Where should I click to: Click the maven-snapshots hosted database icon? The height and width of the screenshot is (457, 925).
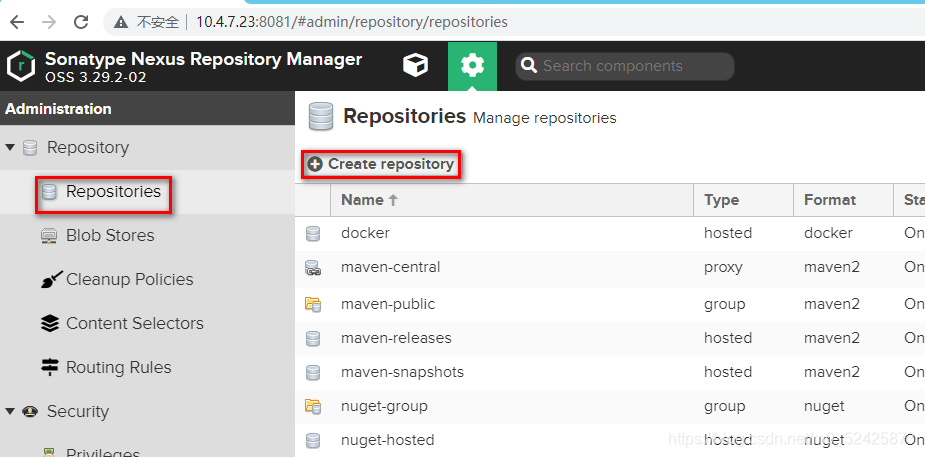[x=313, y=373]
